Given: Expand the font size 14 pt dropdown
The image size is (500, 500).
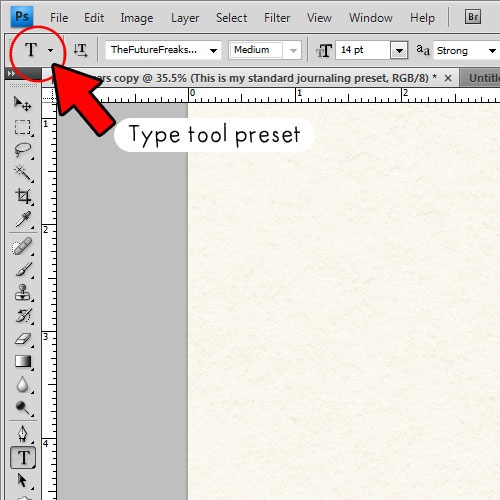Looking at the screenshot, I should (399, 51).
